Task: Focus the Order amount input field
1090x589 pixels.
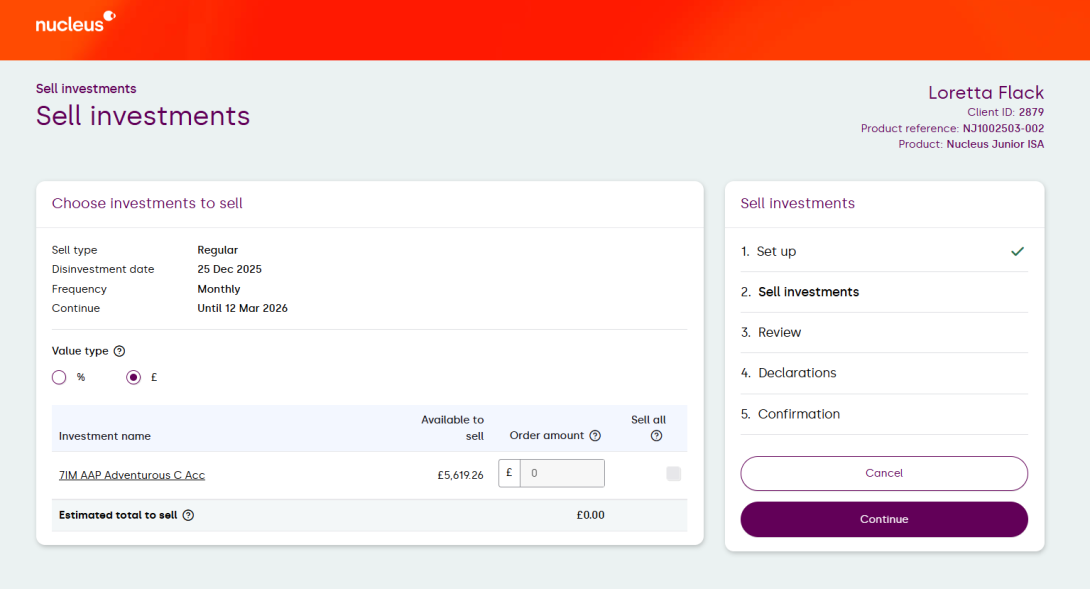Action: click(561, 474)
